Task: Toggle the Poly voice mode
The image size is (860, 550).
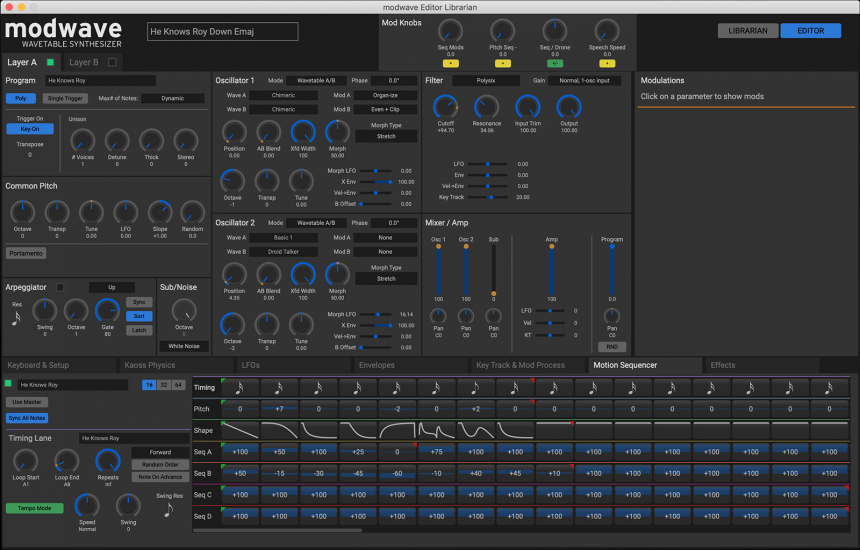Action: 21,98
